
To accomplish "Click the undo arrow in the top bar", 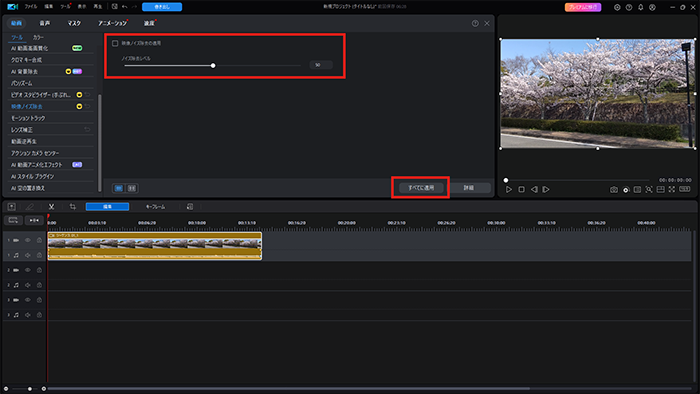I will 125,7.
